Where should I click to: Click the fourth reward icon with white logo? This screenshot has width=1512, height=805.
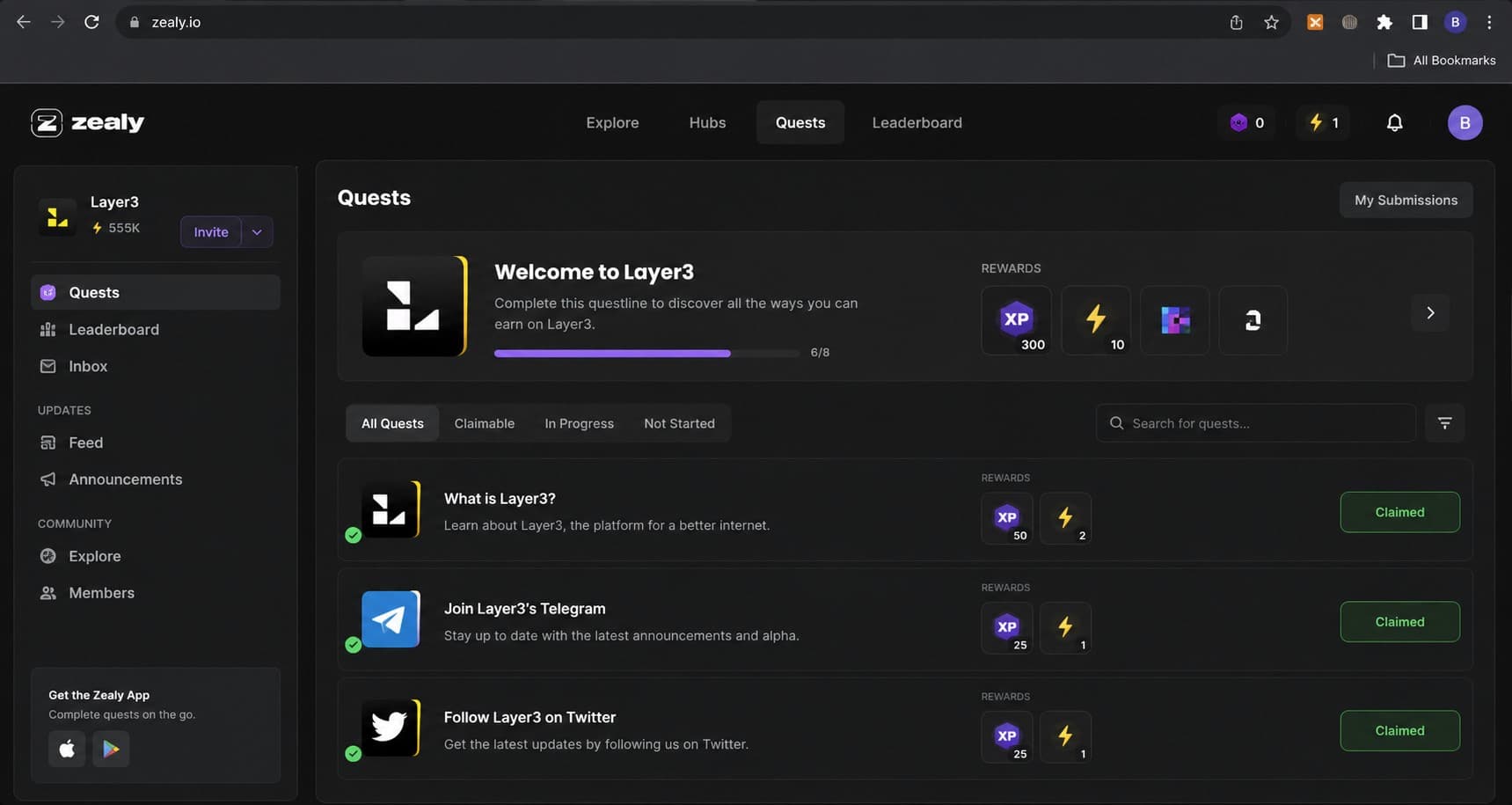[x=1253, y=320]
